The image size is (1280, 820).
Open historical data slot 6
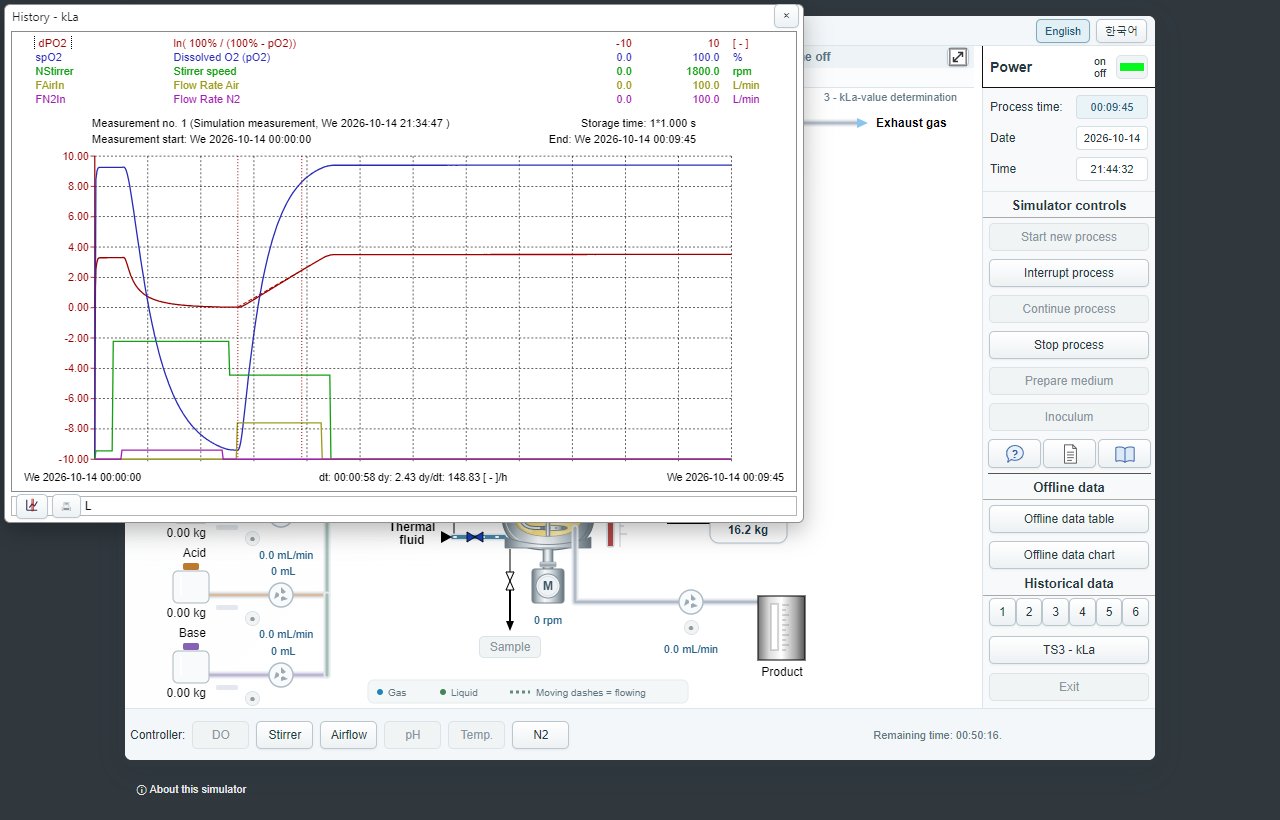point(1135,612)
